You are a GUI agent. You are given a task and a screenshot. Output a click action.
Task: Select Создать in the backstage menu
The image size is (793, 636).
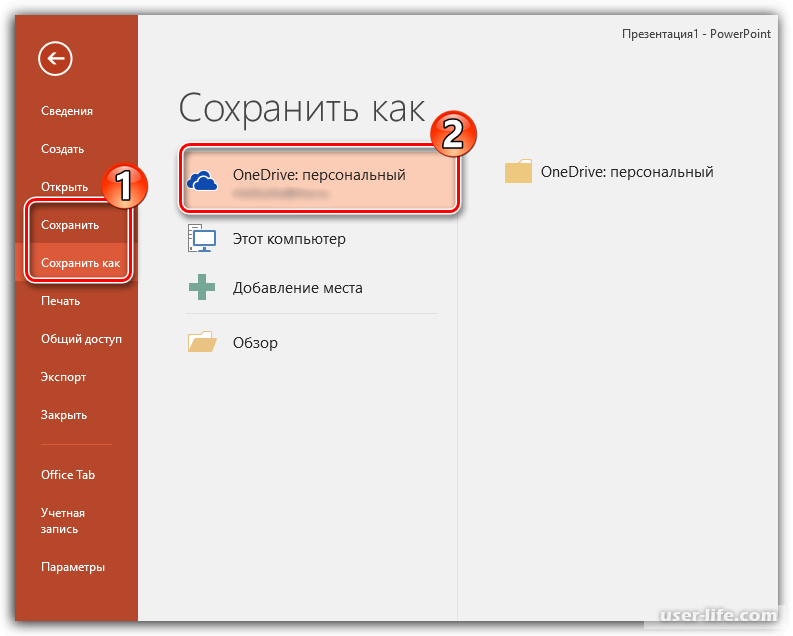(63, 149)
